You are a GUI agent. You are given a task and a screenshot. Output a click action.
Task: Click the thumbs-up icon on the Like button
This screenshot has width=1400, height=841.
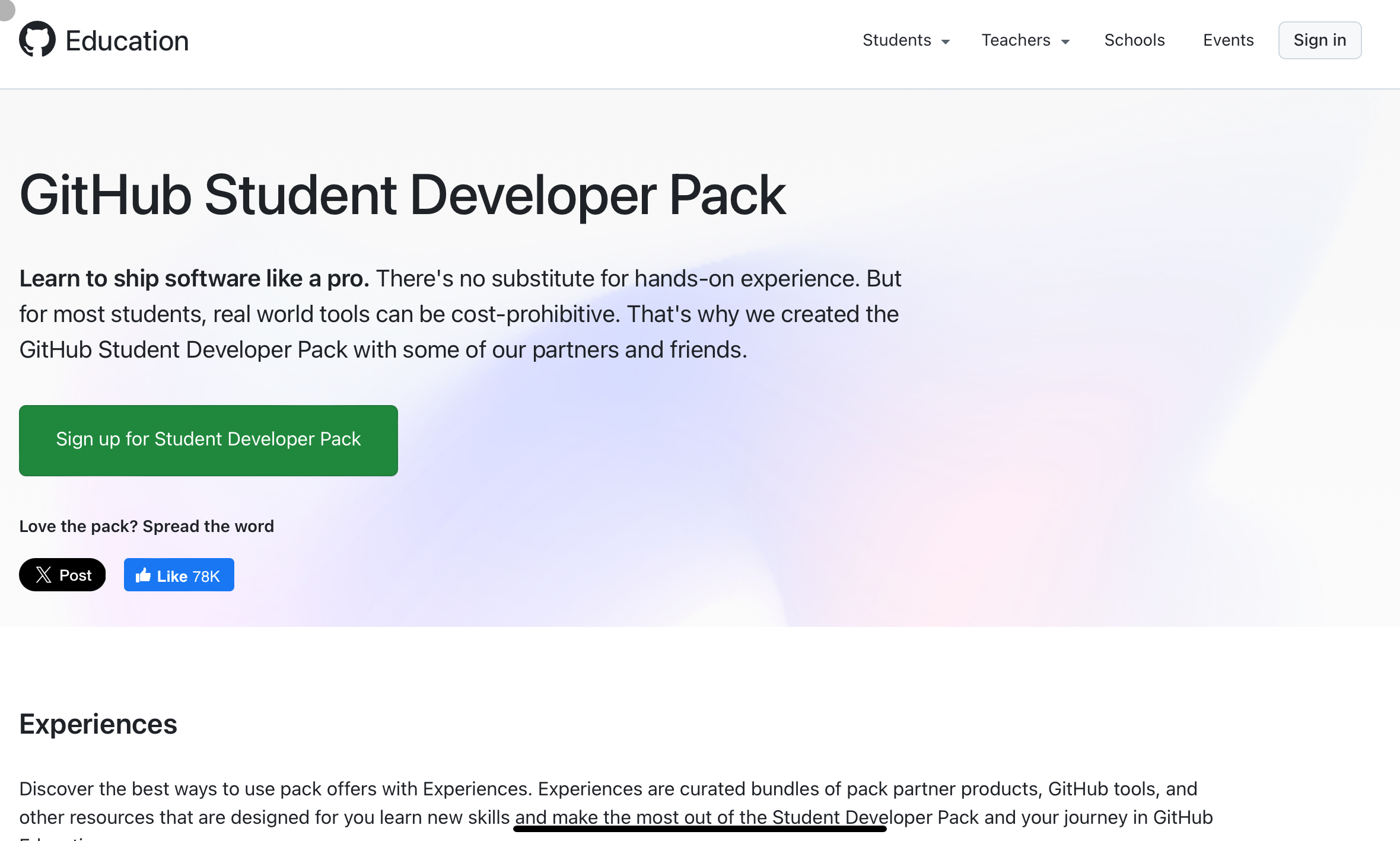(x=144, y=574)
